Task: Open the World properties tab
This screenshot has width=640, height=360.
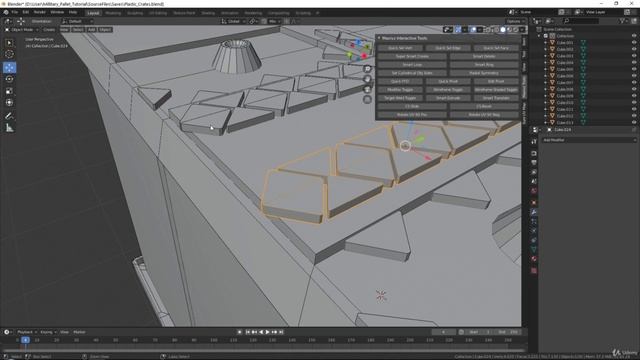Action: coord(534,191)
